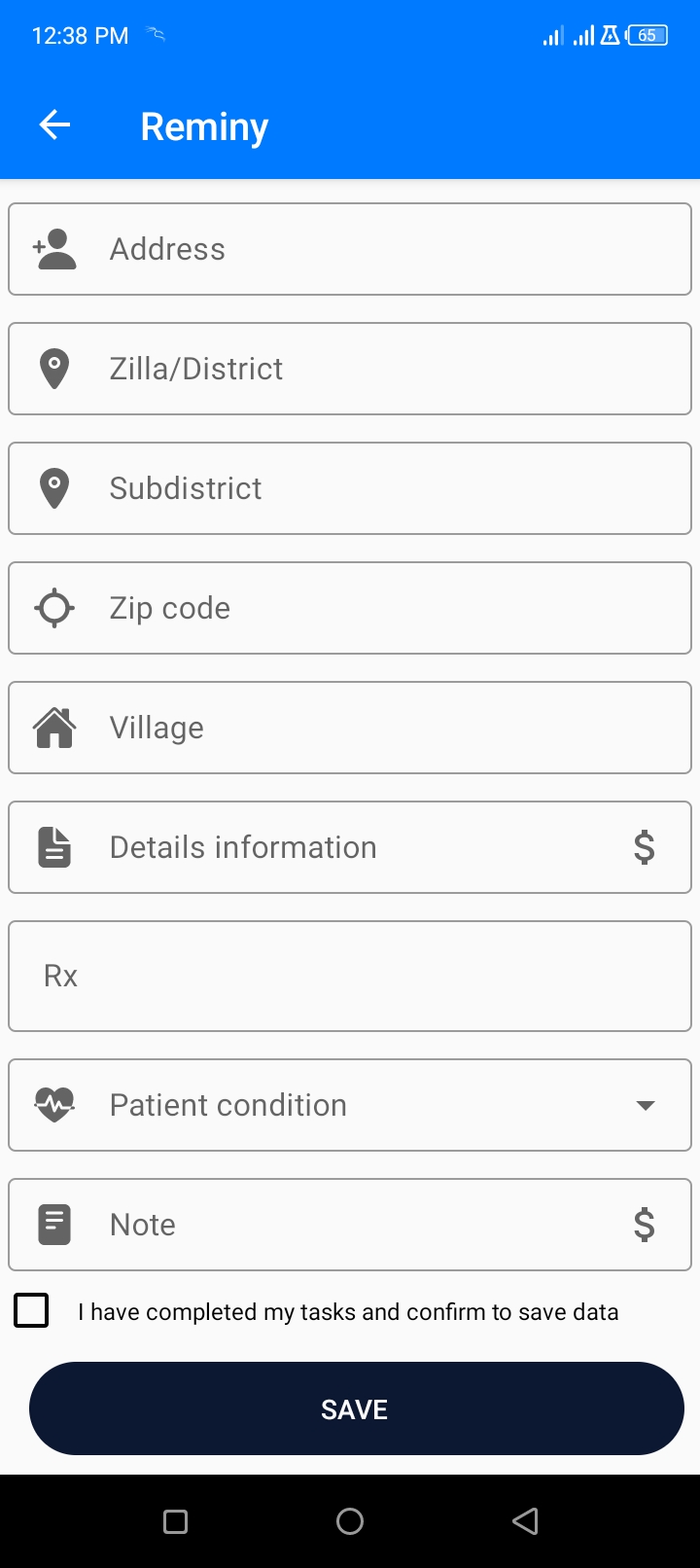Screen dimensions: 700x1568
Task: Click the heartbeat icon in Patient condition
Action: pyautogui.click(x=54, y=1105)
